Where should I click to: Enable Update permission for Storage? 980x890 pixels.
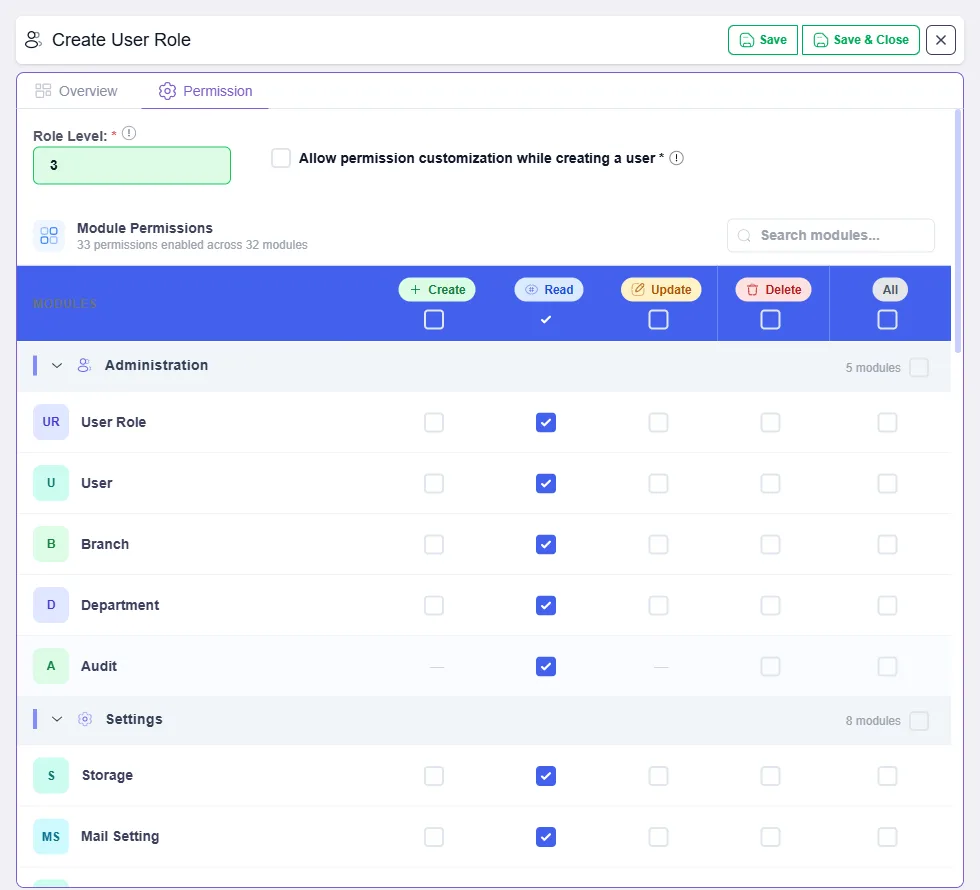coord(658,776)
